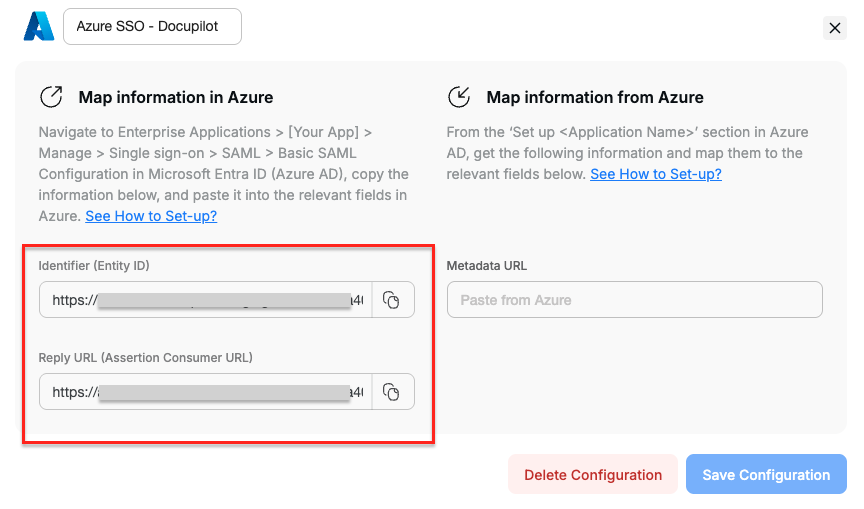The width and height of the screenshot is (864, 509).
Task: Copy the Identifier (Entity ID) value
Action: click(392, 300)
